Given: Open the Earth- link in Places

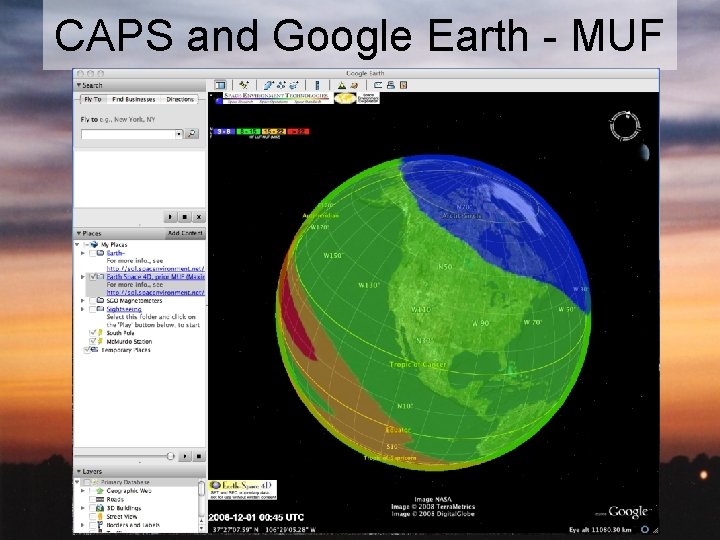Looking at the screenshot, I should 116,253.
